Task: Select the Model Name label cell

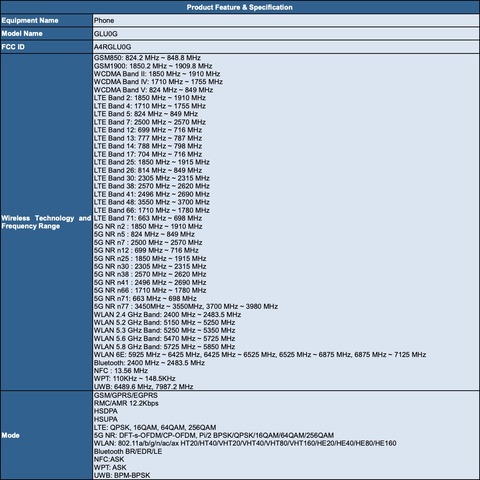Action: coord(46,34)
